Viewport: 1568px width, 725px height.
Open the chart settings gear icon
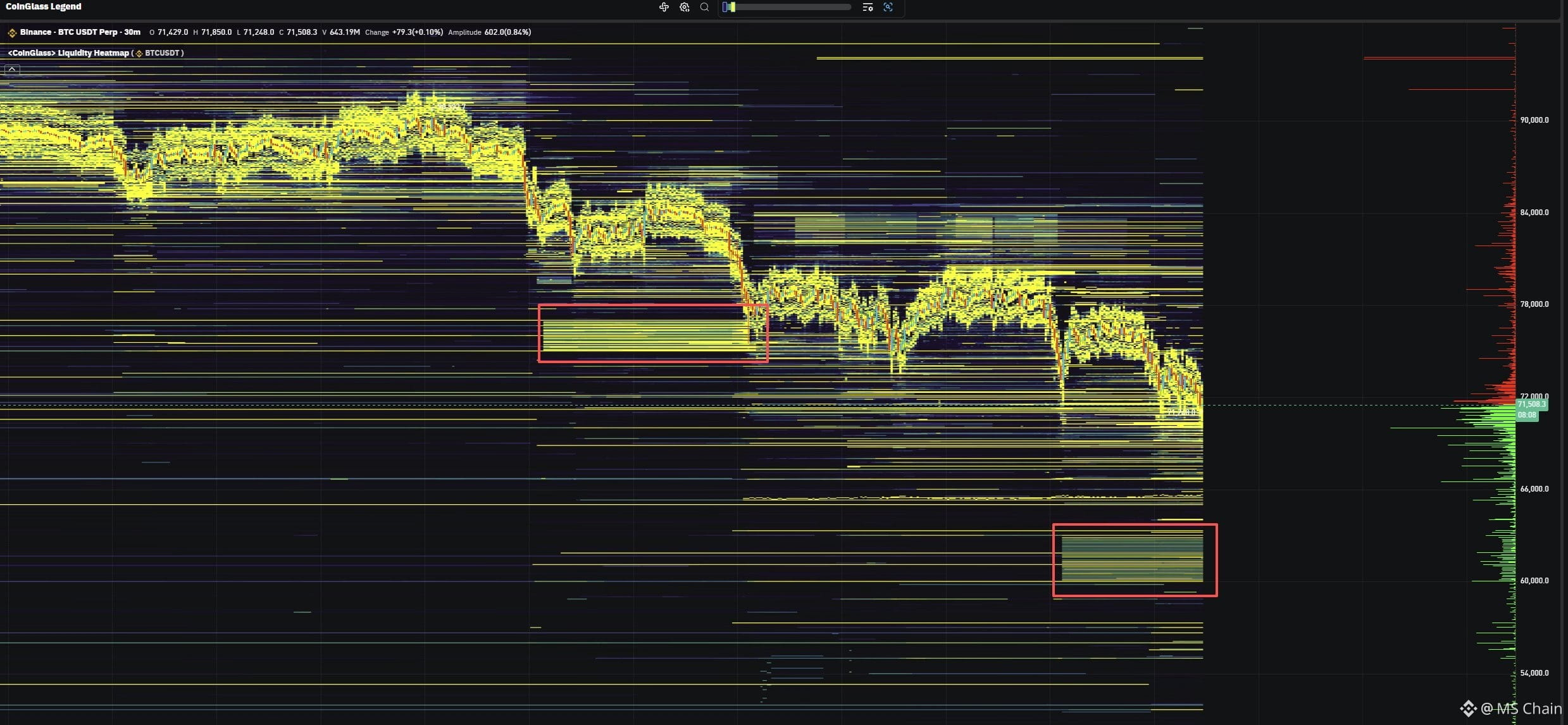[684, 7]
